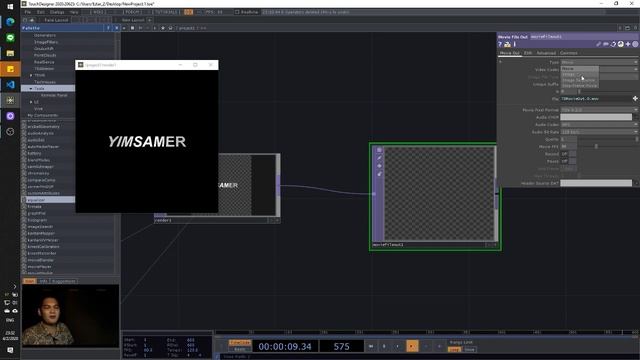The height and width of the screenshot is (360, 640).
Task: Open the Movie Pixel Format dropdown
Action: tap(599, 110)
